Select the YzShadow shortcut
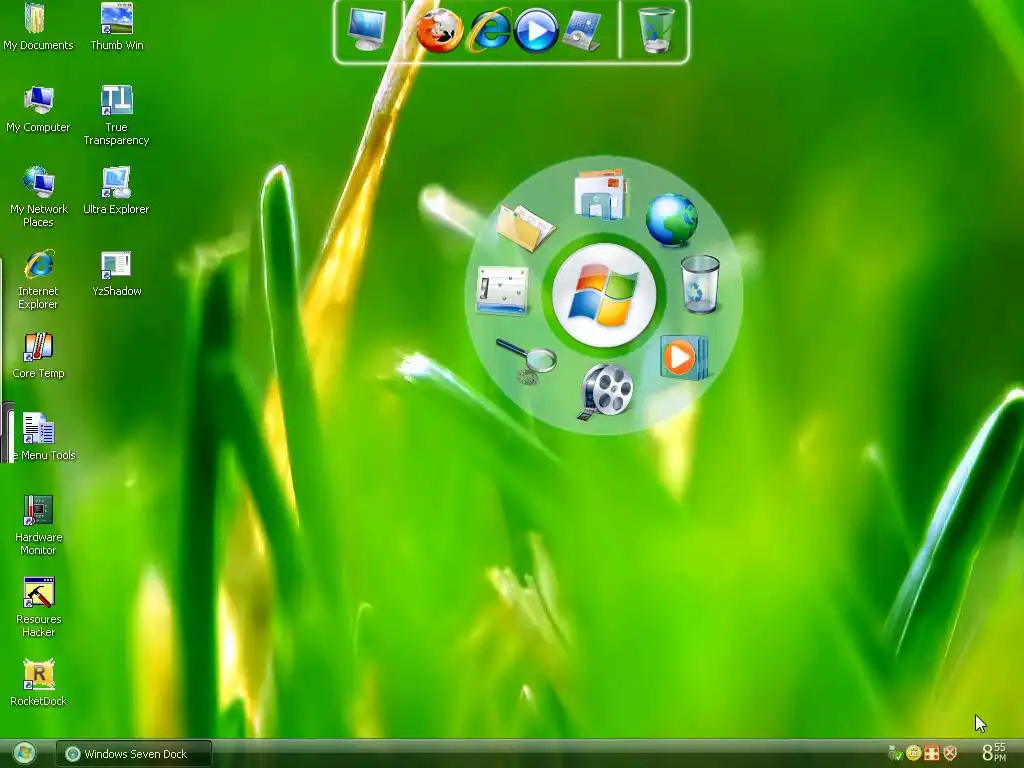This screenshot has height=768, width=1024. [x=116, y=273]
